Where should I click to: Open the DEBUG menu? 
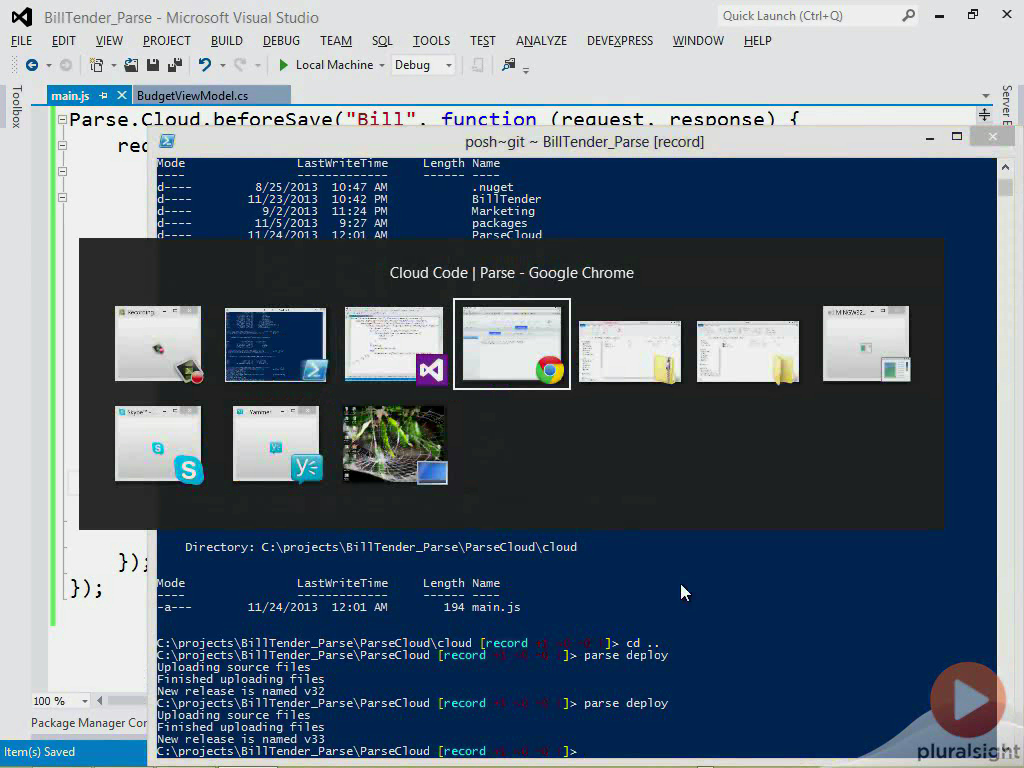(281, 40)
